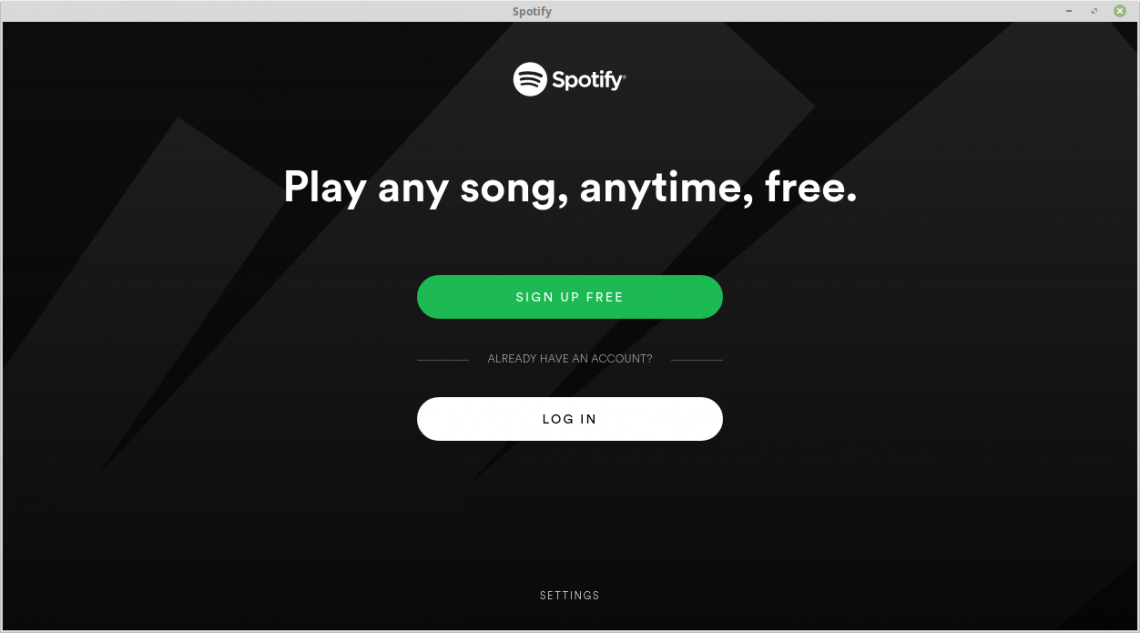Image resolution: width=1140 pixels, height=633 pixels.
Task: Open SETTINGS at the bottom
Action: (x=569, y=595)
